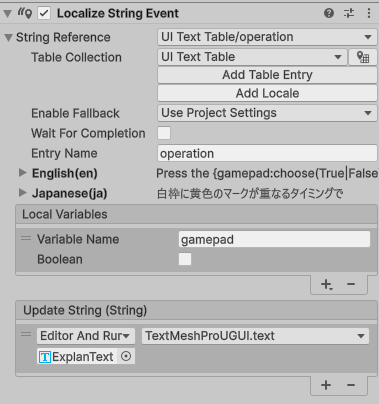Click the English translation text value
This screenshot has height=404, width=379.
tap(267, 173)
